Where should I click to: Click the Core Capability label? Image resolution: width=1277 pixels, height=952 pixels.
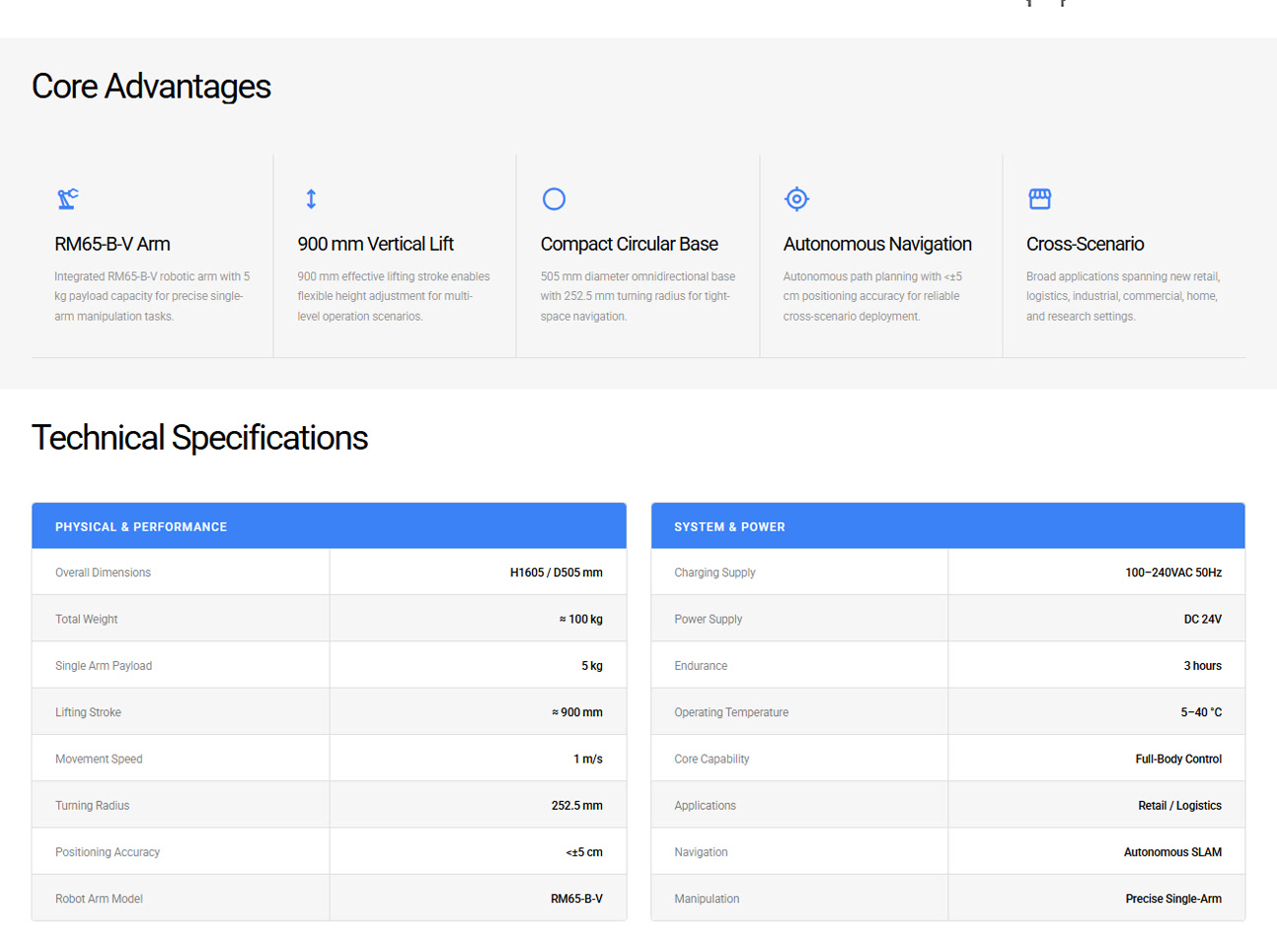tap(712, 759)
